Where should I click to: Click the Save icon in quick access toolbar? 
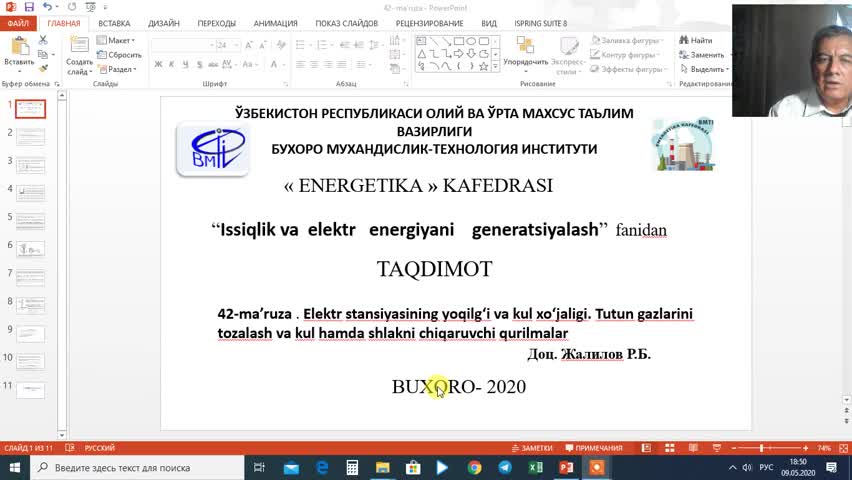(x=29, y=7)
